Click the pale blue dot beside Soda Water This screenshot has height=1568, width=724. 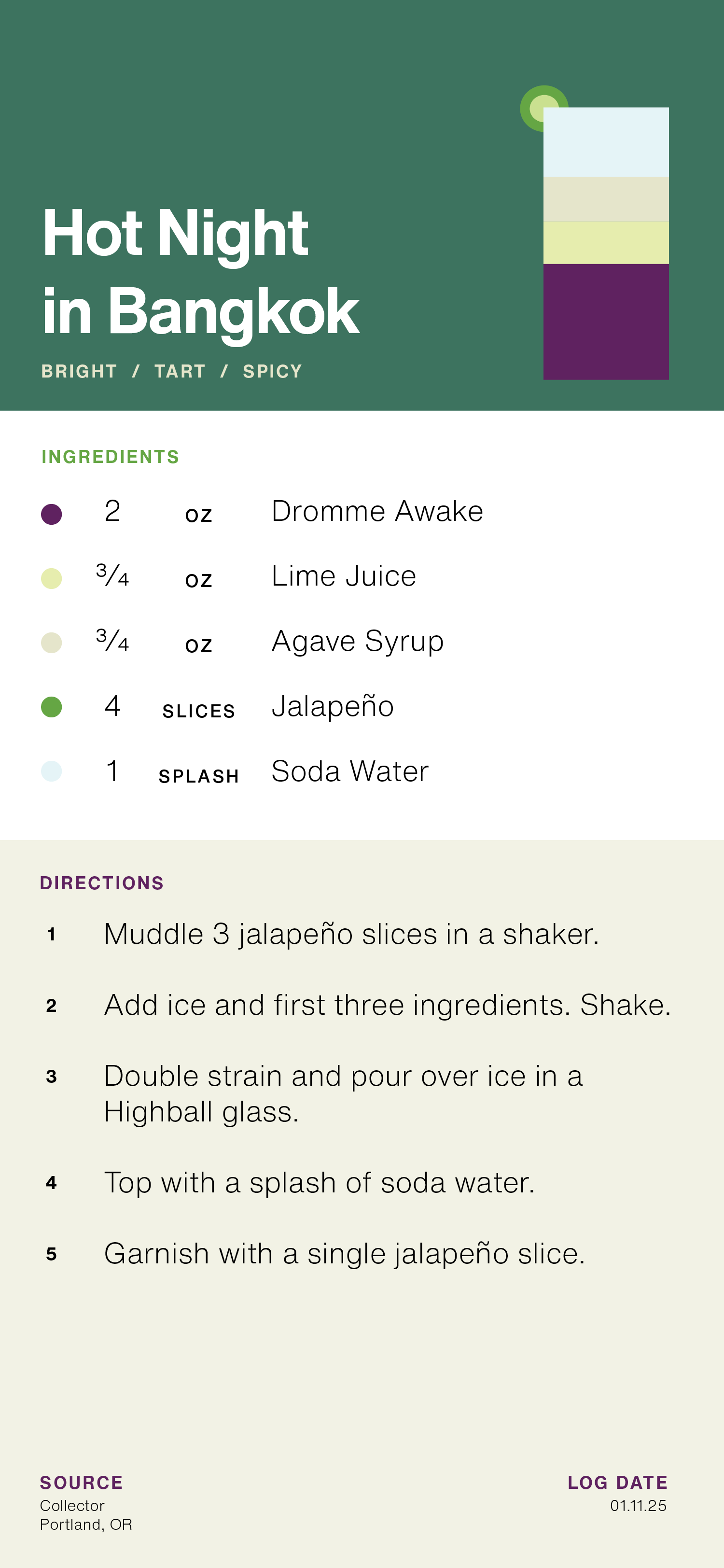(51, 771)
